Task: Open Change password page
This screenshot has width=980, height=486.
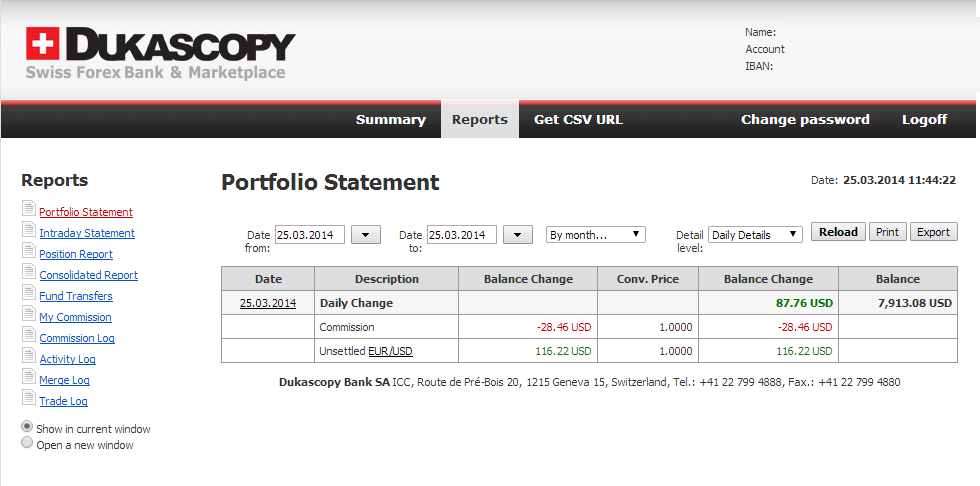Action: pyautogui.click(x=805, y=119)
